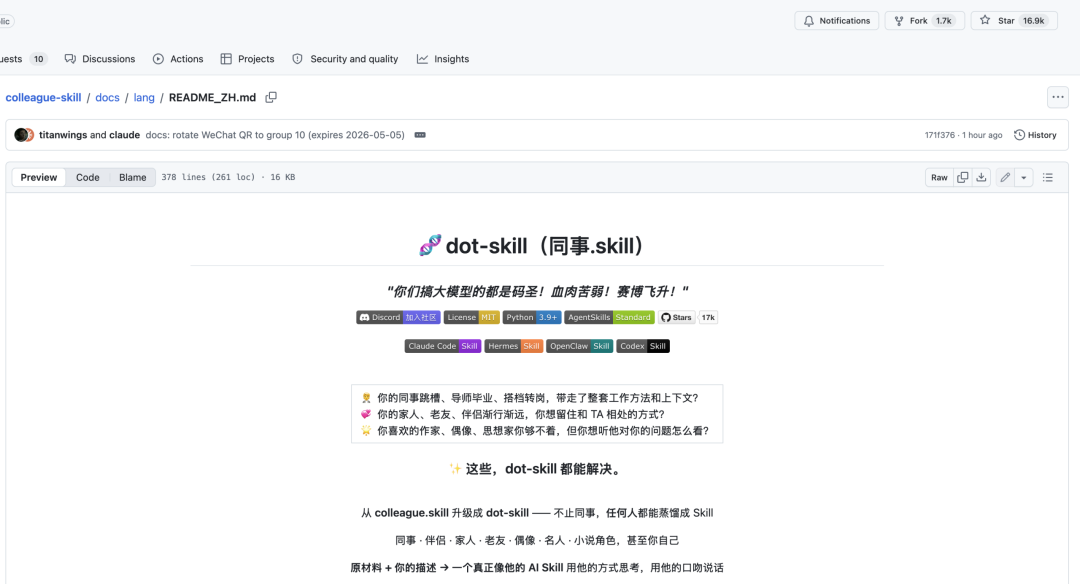Edit this file pencil icon
This screenshot has height=584, width=1080.
coord(1006,178)
